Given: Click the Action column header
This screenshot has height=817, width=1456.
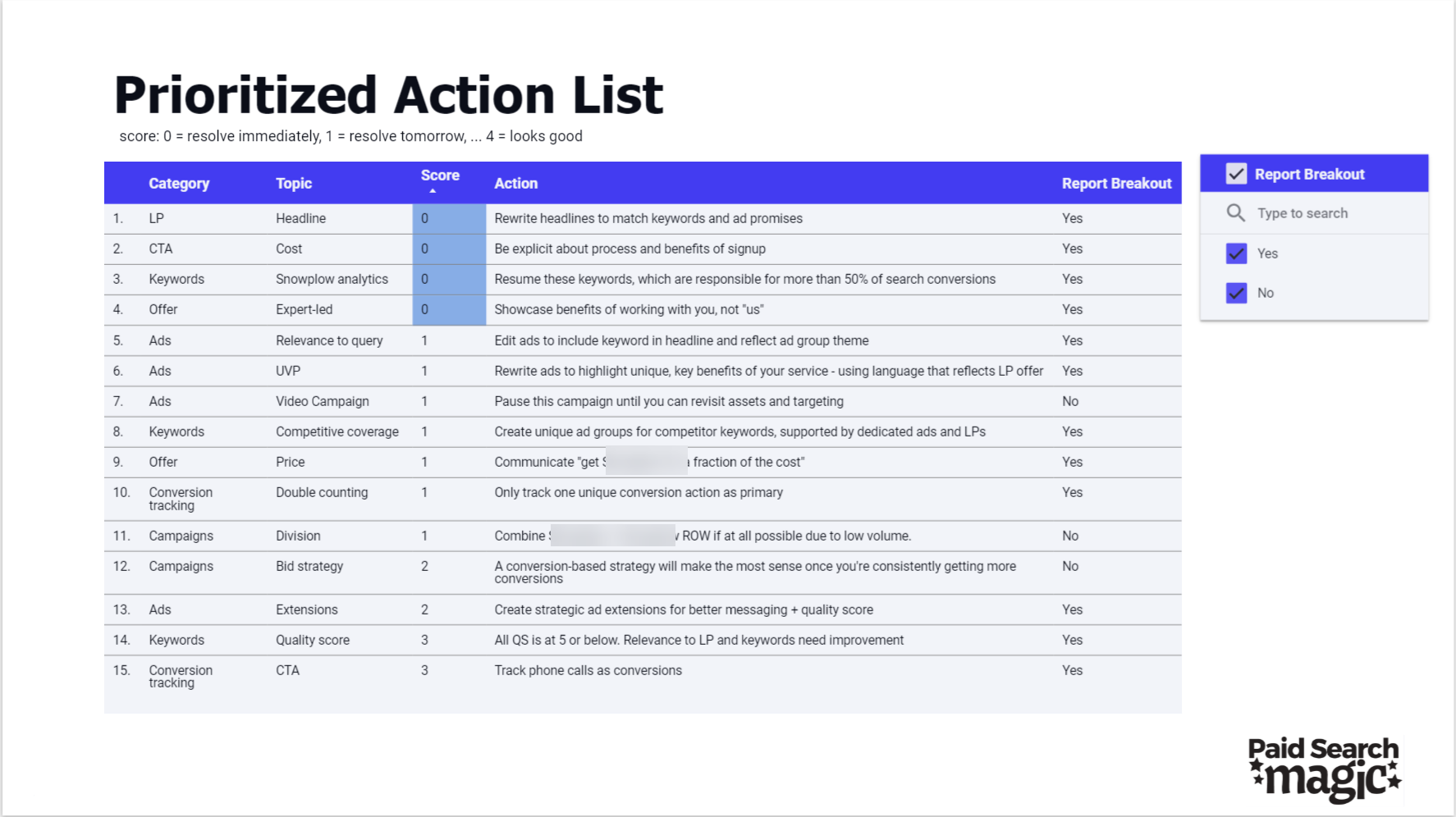Looking at the screenshot, I should click(515, 184).
